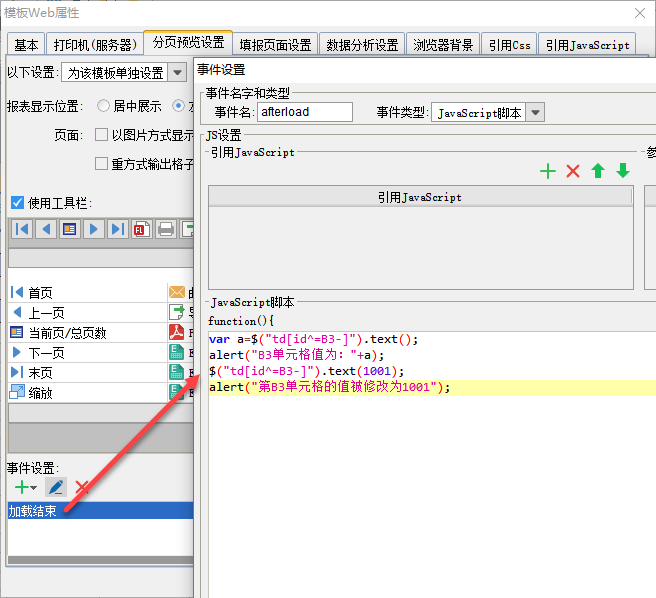Image resolution: width=656 pixels, height=598 pixels.
Task: Click the edit event pencil icon
Action: [56, 488]
